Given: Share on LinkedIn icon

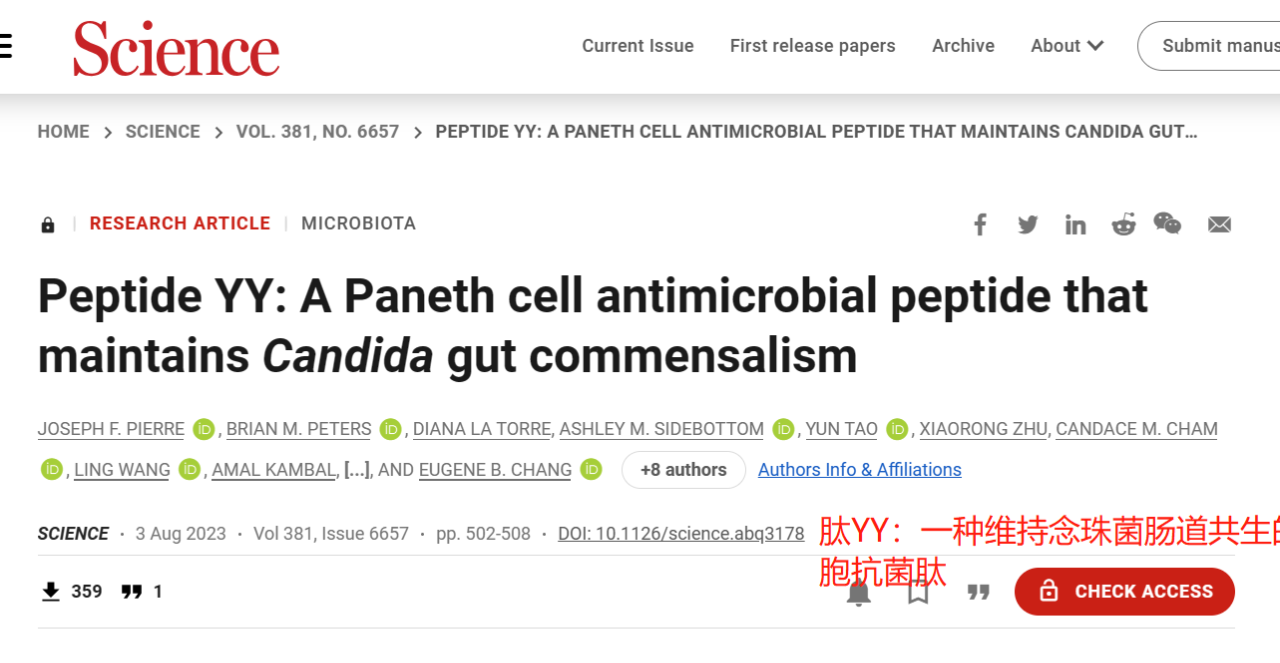Looking at the screenshot, I should [1075, 224].
